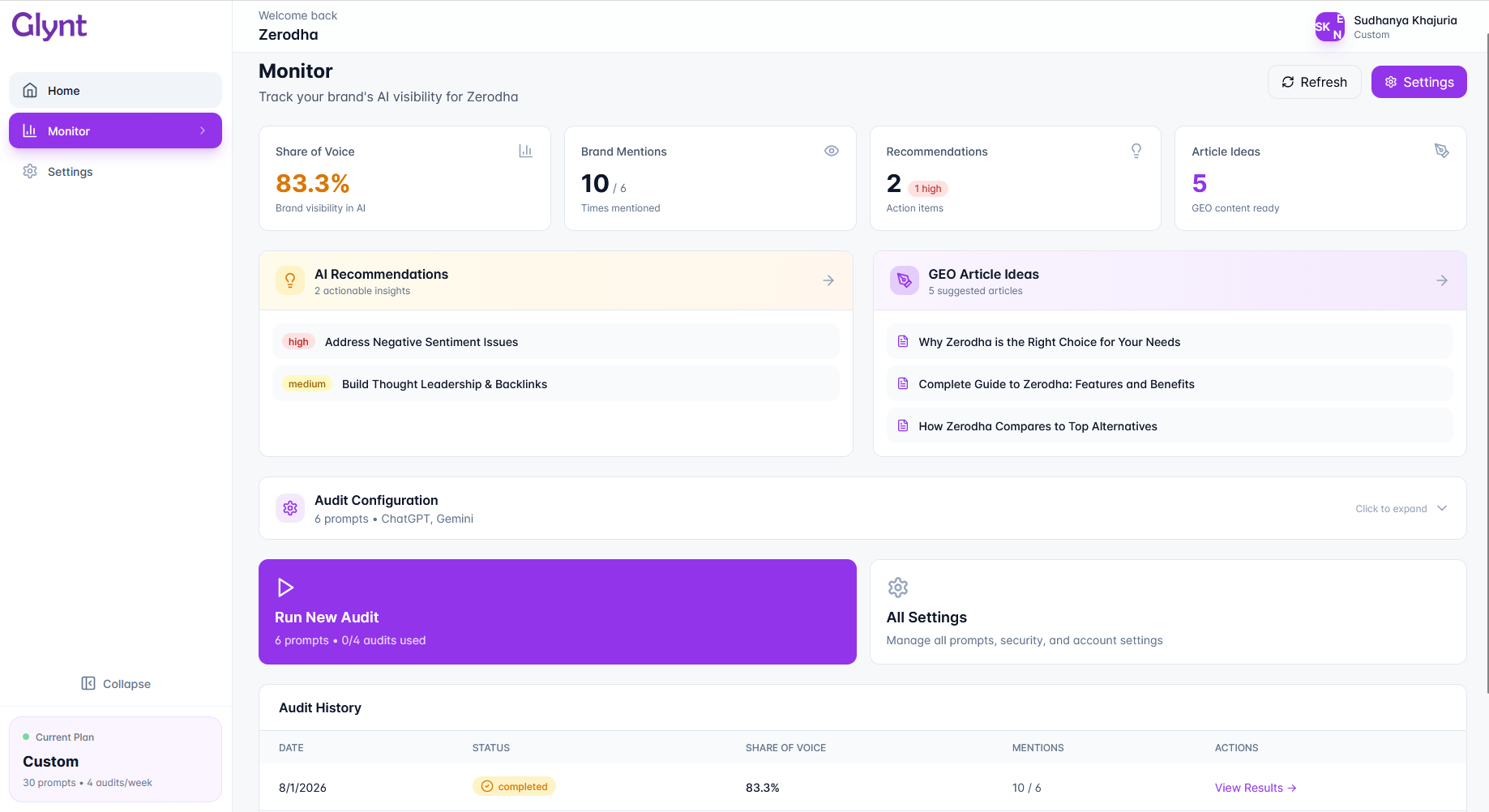Click the Sudhanya Khajuria profile avatar
Screen dimensions: 1489x812
1329,26
